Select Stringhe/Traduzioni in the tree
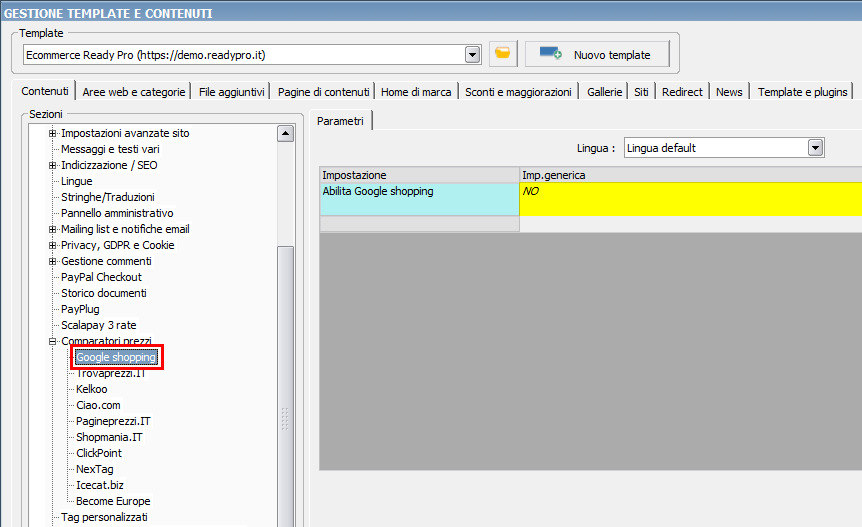The height and width of the screenshot is (527, 862). [108, 197]
